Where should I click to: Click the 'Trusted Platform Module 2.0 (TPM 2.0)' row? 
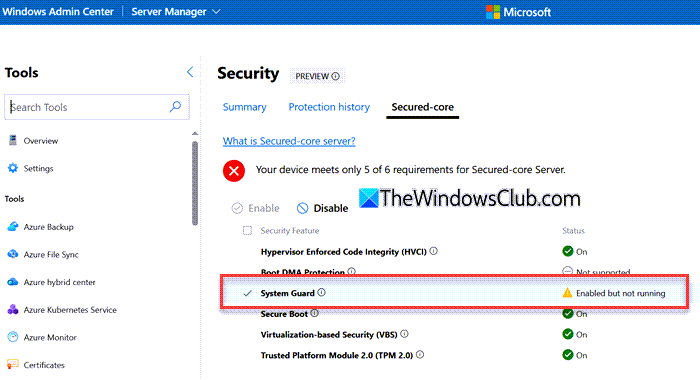454,355
